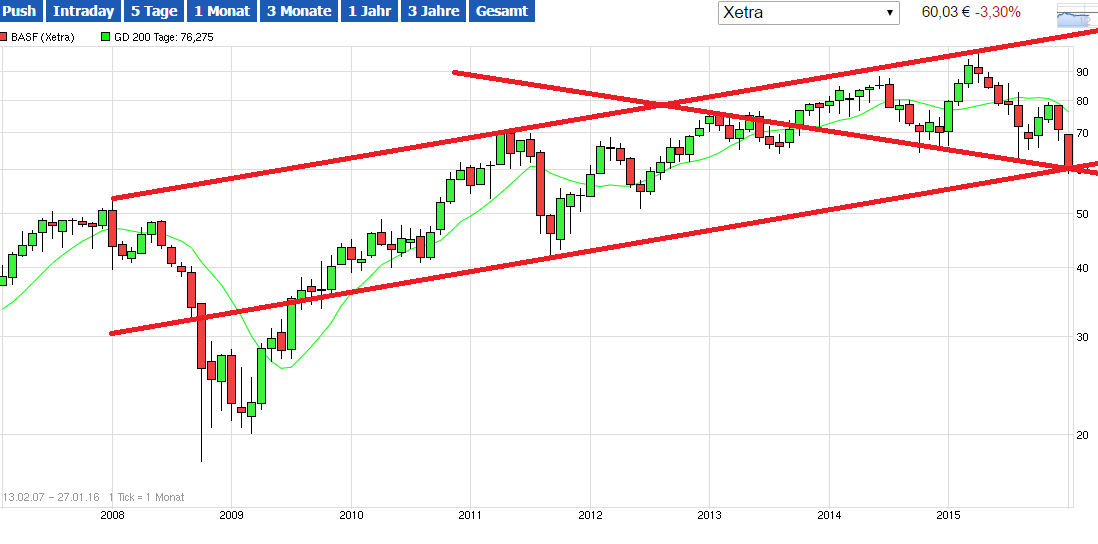
Task: Click the 2013 year axis label
Action: tap(710, 516)
